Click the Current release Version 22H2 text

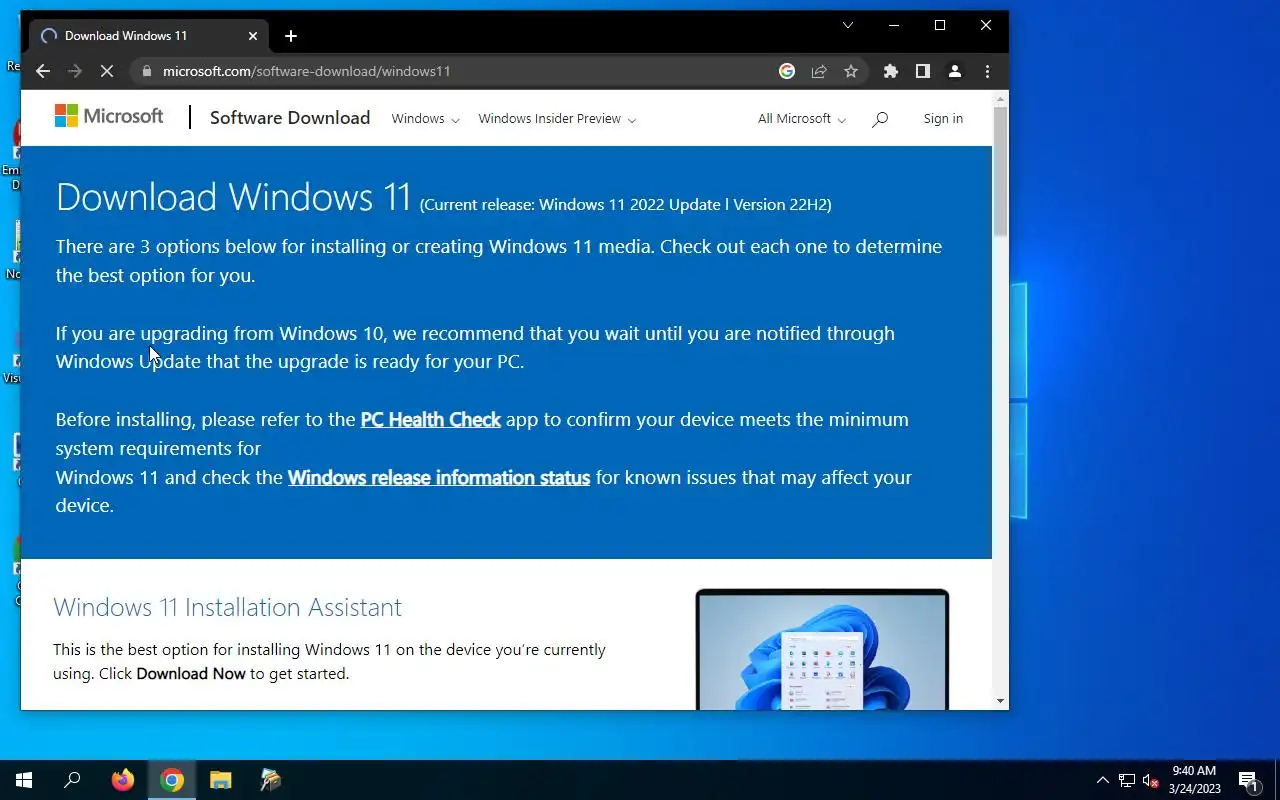(x=625, y=205)
